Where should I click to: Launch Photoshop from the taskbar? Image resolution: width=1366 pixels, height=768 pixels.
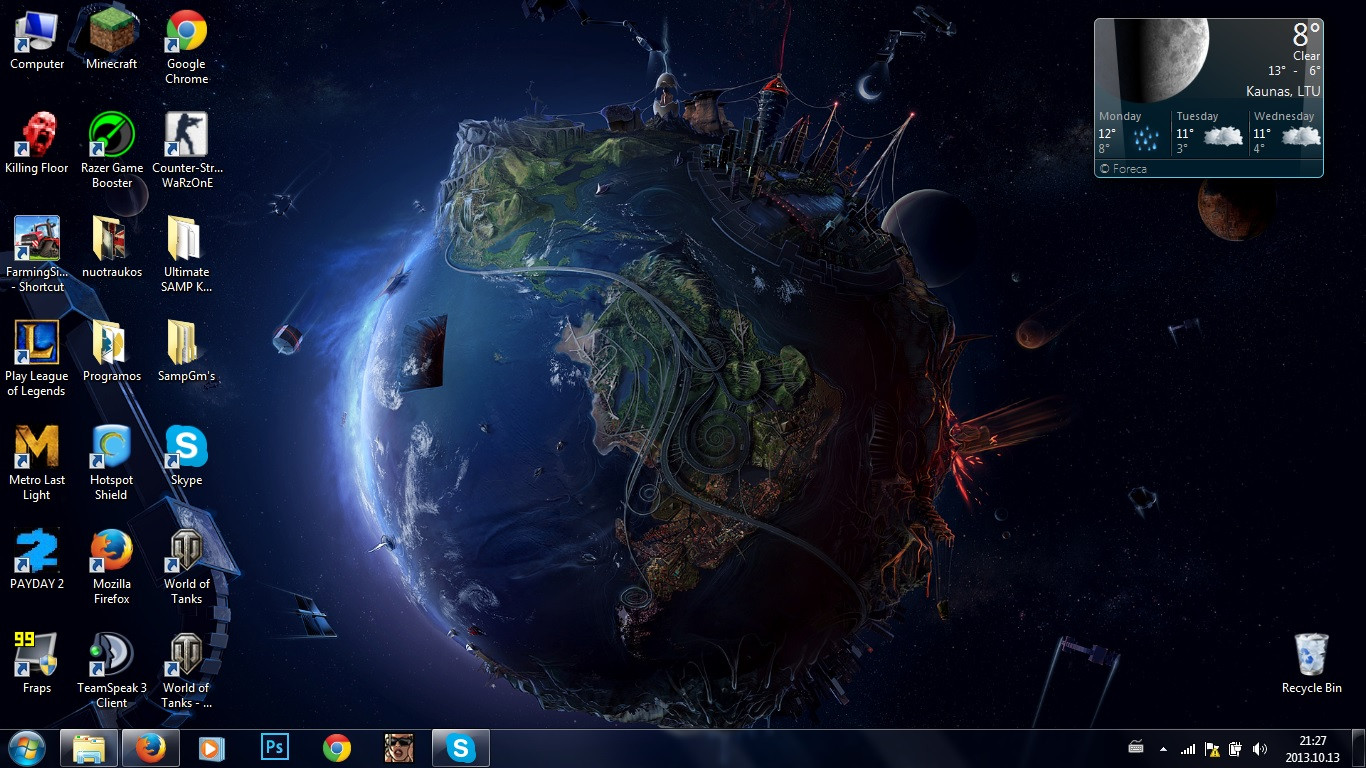[274, 748]
